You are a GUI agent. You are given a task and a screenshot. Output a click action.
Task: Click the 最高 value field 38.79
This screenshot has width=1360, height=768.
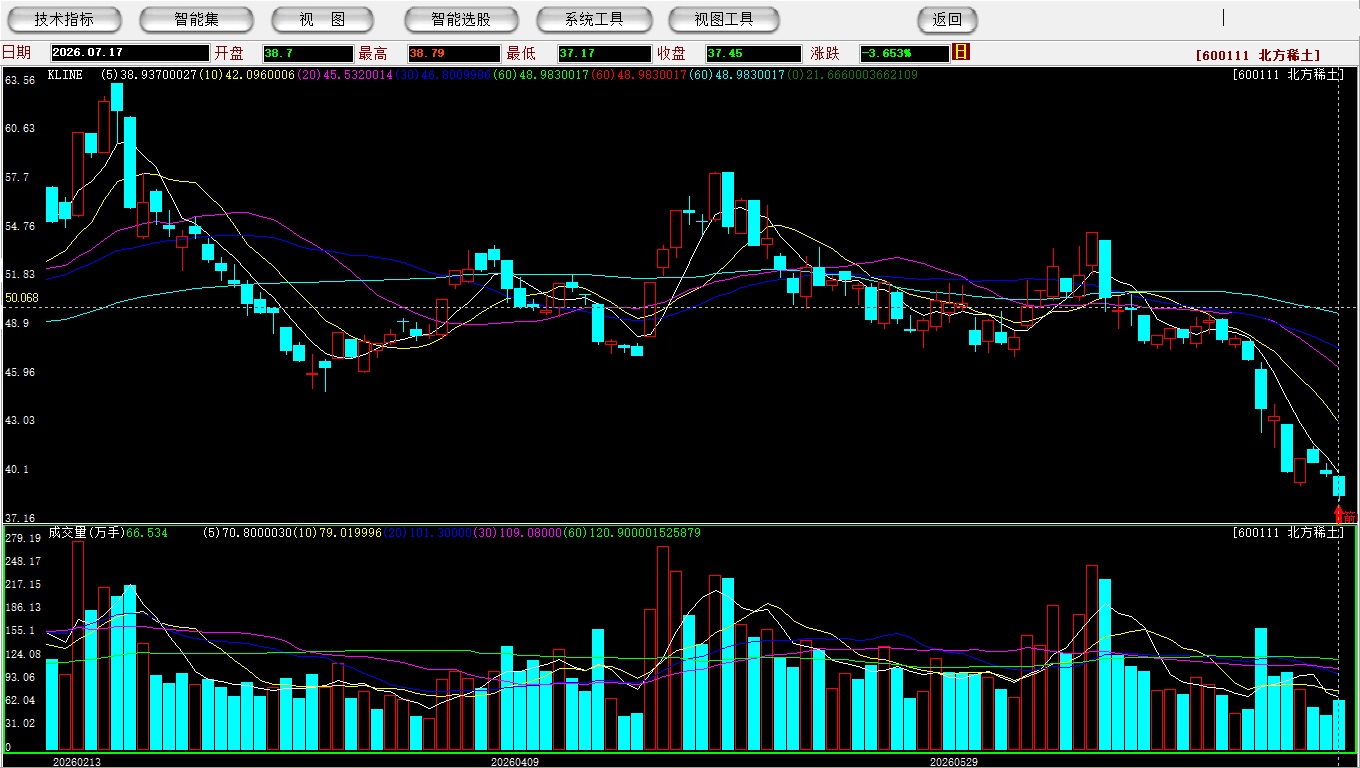click(453, 53)
